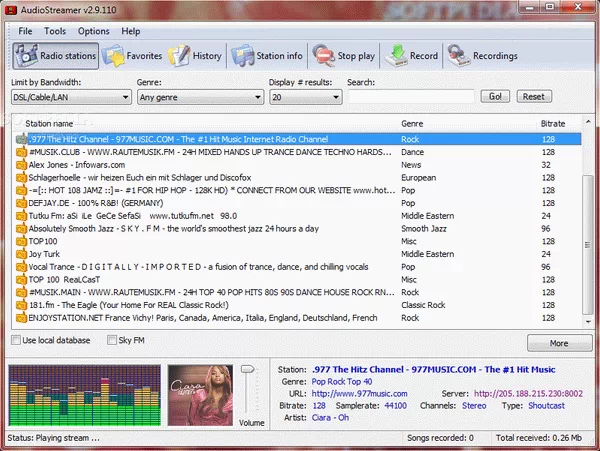This screenshot has height=451, width=600.
Task: Click station icon beside TOP 100 ReaLCasT
Action: click(21, 280)
